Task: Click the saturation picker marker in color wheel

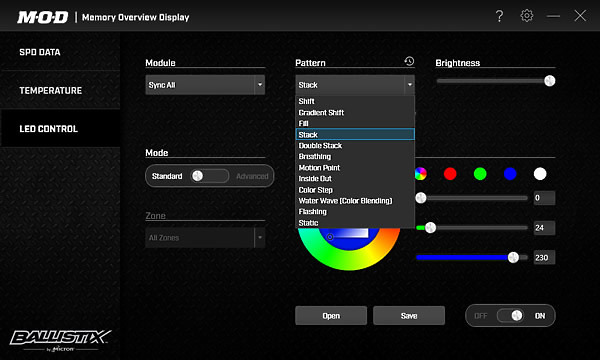Action: [x=330, y=237]
